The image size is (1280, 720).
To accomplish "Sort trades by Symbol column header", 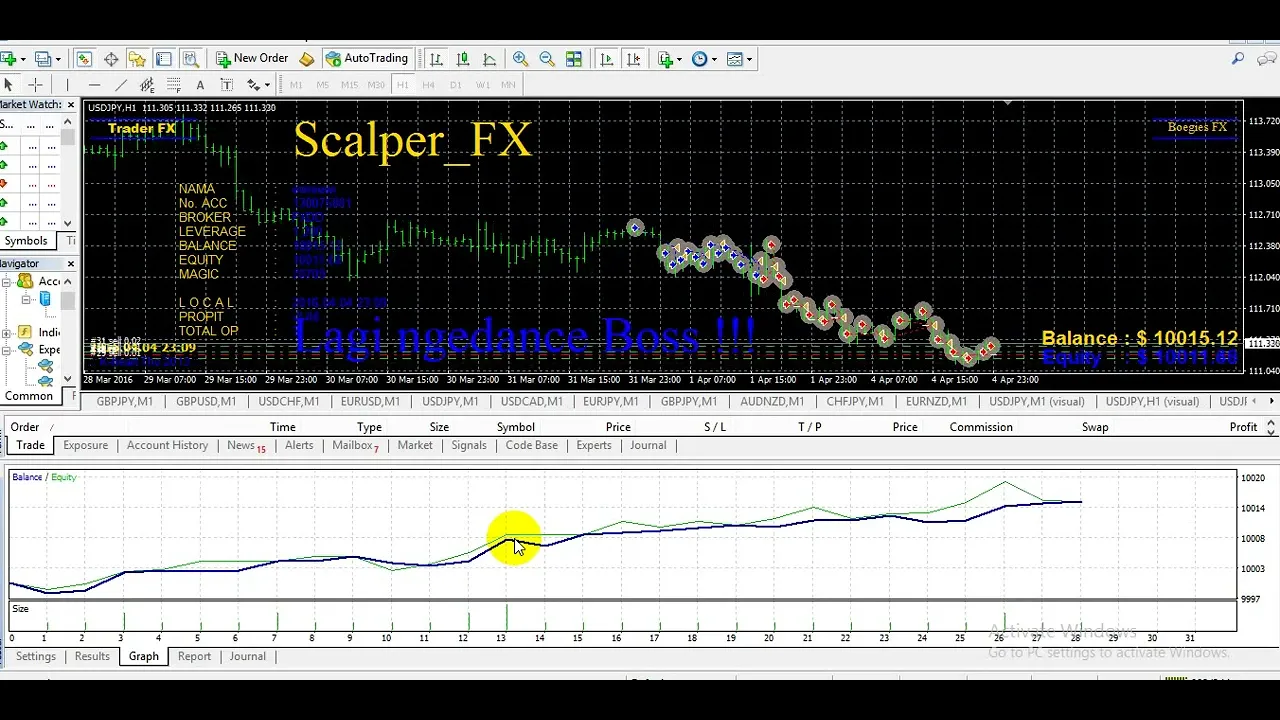I will point(516,427).
